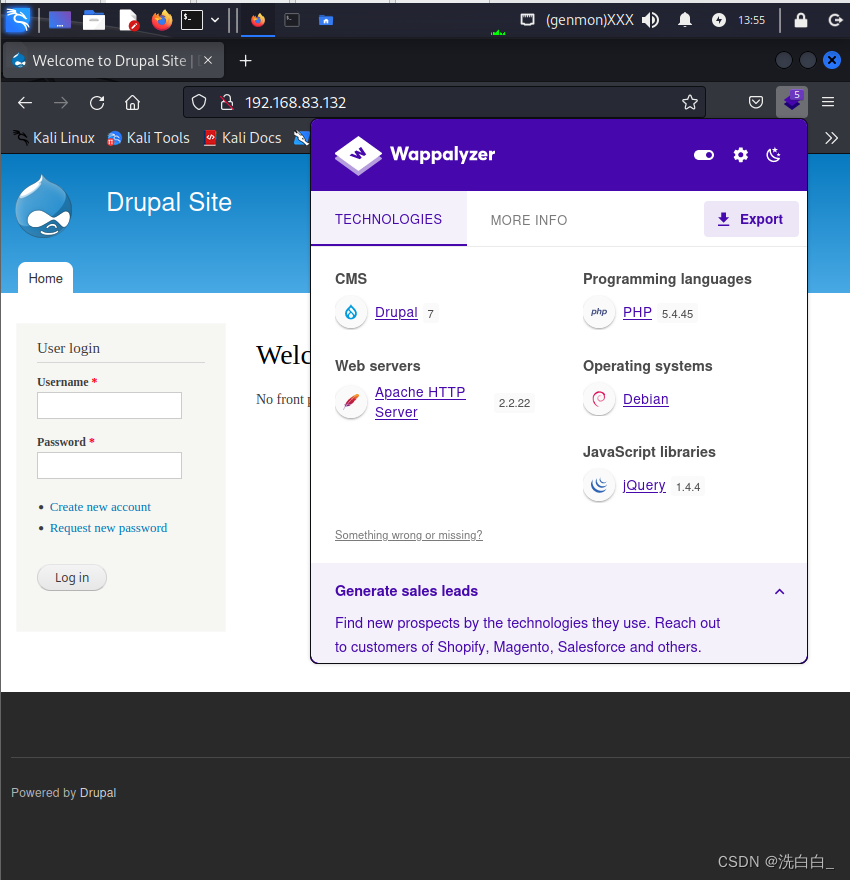Click the Drupal droplet logo
Image resolution: width=850 pixels, height=880 pixels.
pos(43,207)
